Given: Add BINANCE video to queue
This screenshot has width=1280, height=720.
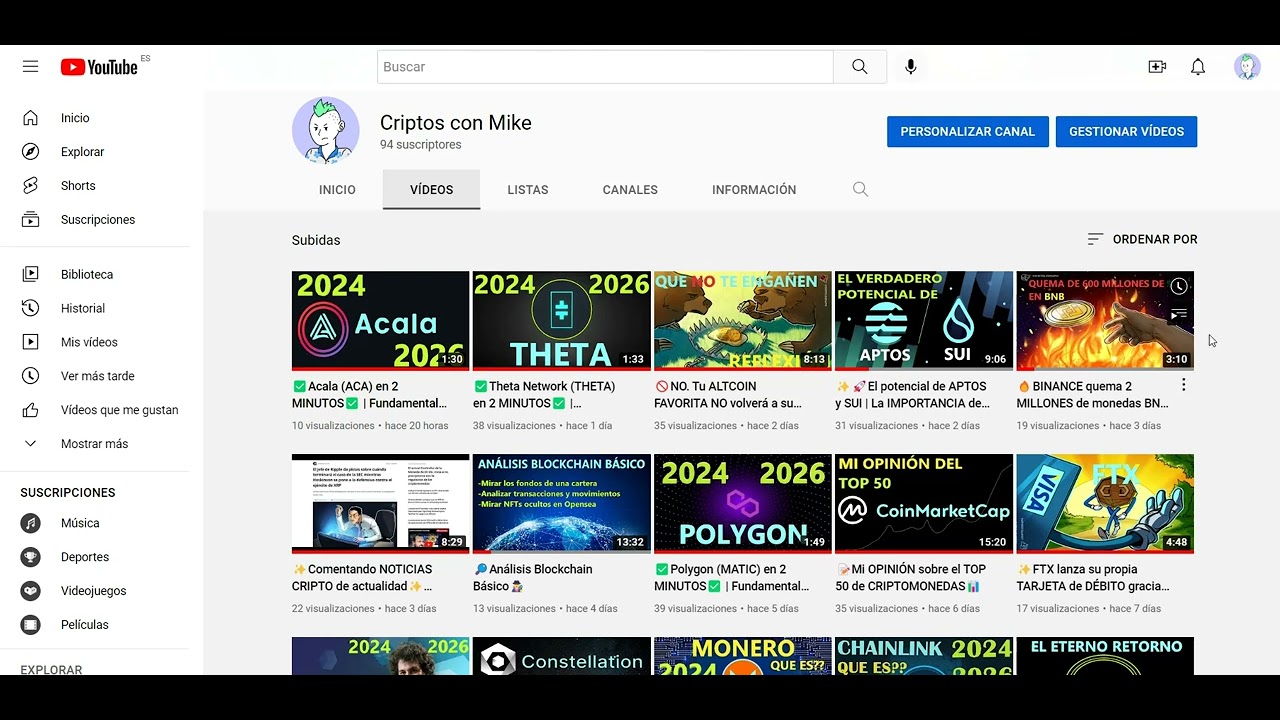Looking at the screenshot, I should (x=1179, y=314).
